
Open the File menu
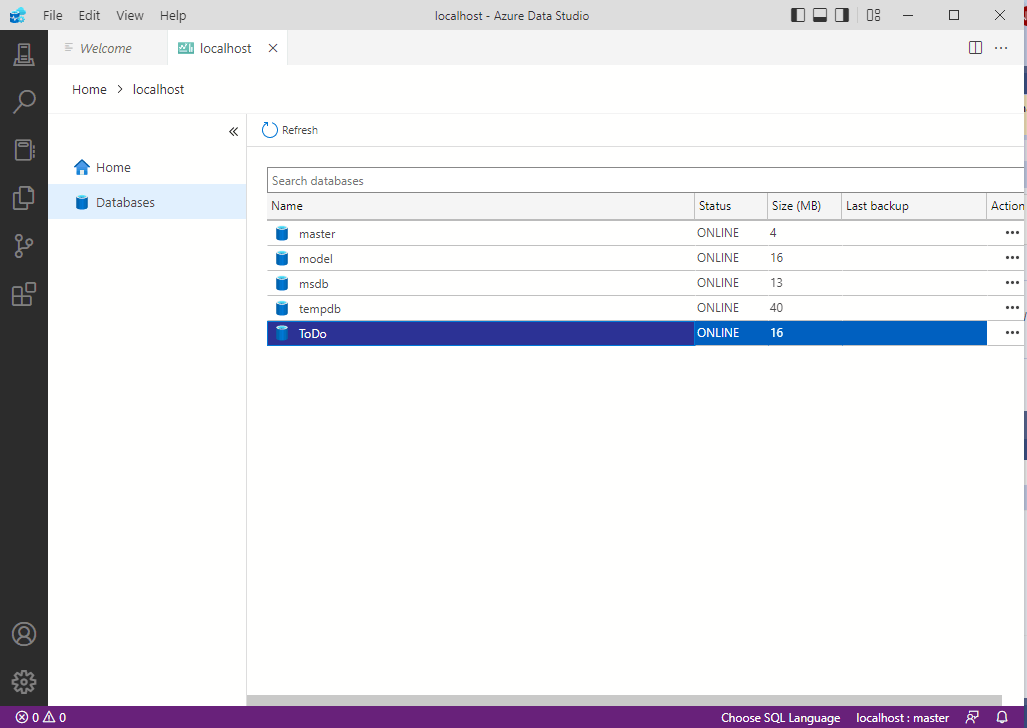pos(53,15)
